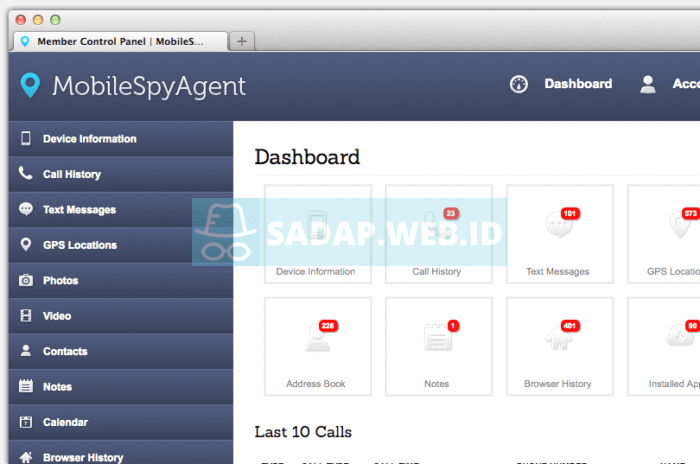Switch to the Member Control Panel tab
700x464 pixels.
(x=118, y=41)
